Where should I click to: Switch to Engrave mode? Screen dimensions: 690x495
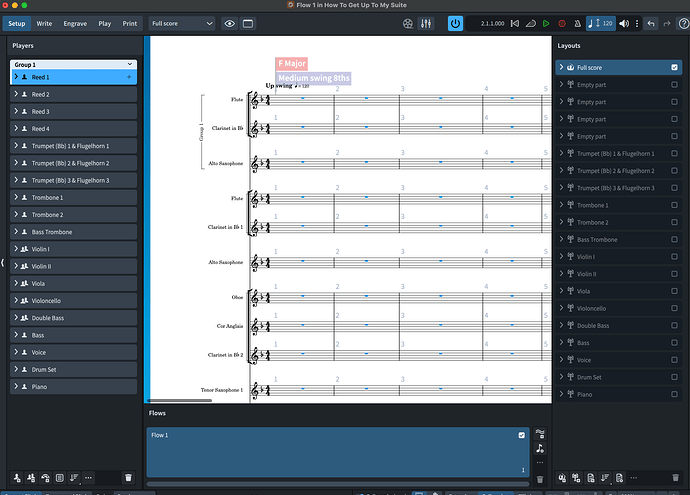tap(75, 24)
